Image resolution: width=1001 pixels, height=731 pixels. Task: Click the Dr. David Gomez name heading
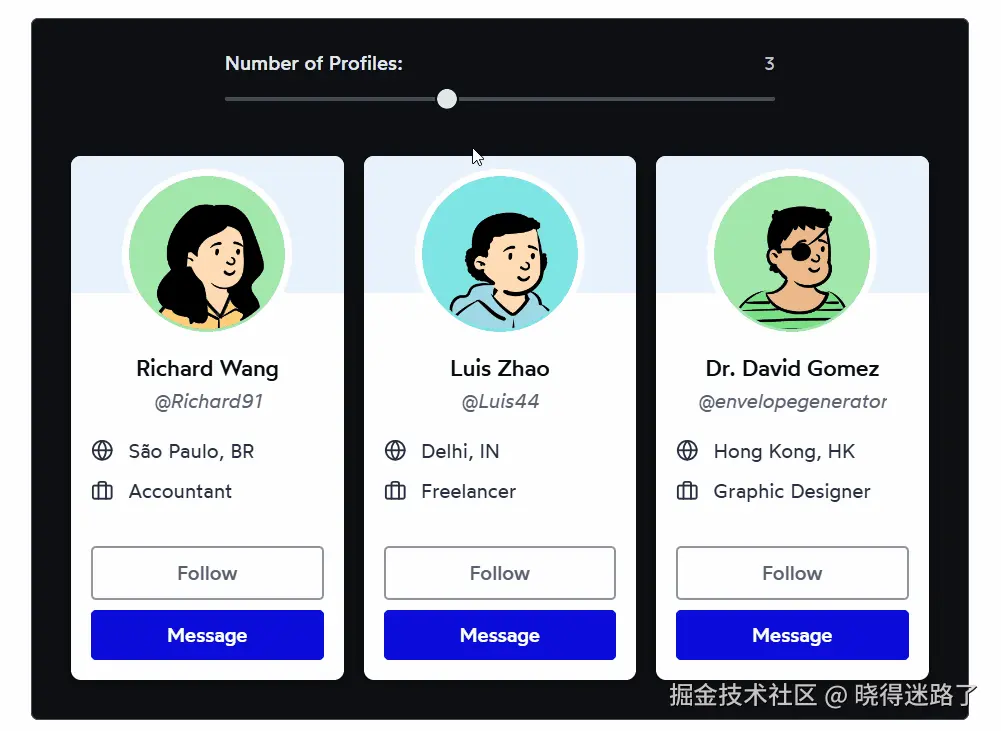coord(792,368)
